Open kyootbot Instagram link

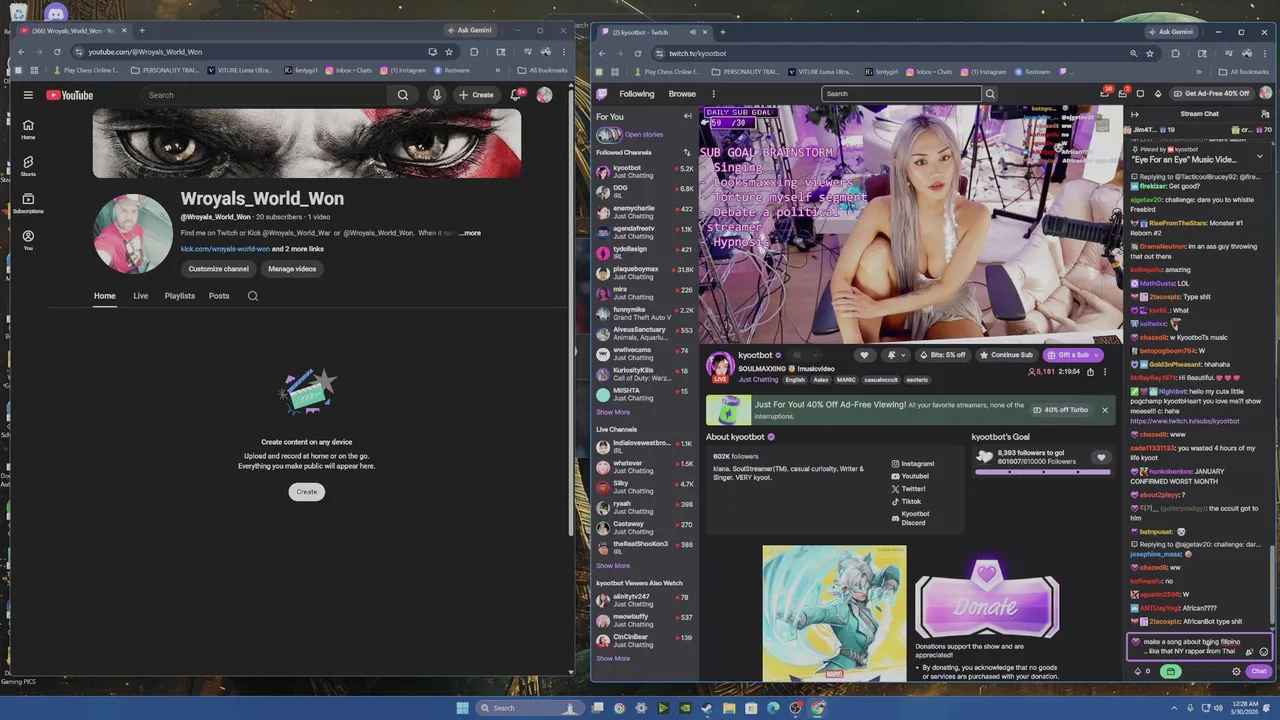(x=913, y=464)
